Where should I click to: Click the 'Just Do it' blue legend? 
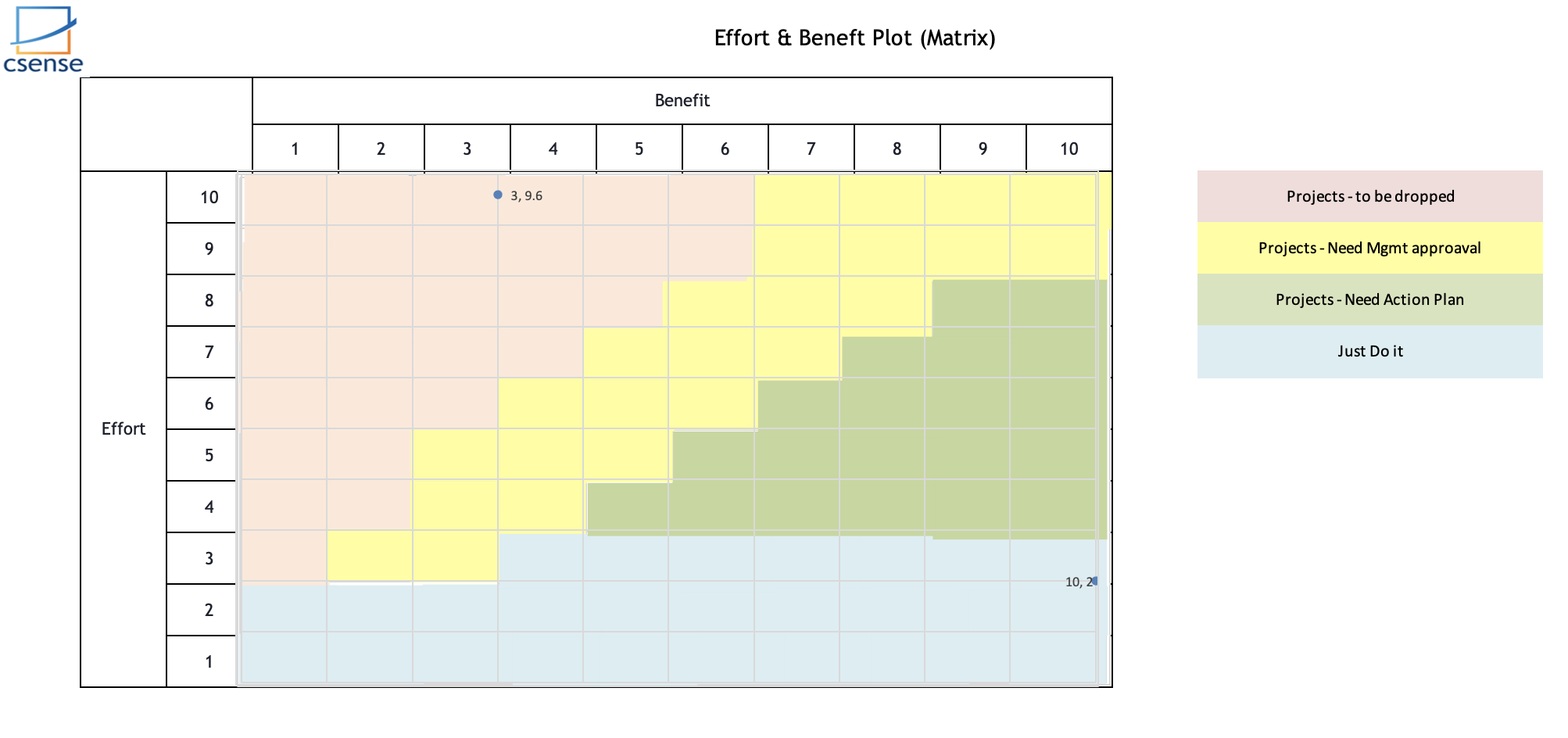click(1369, 351)
